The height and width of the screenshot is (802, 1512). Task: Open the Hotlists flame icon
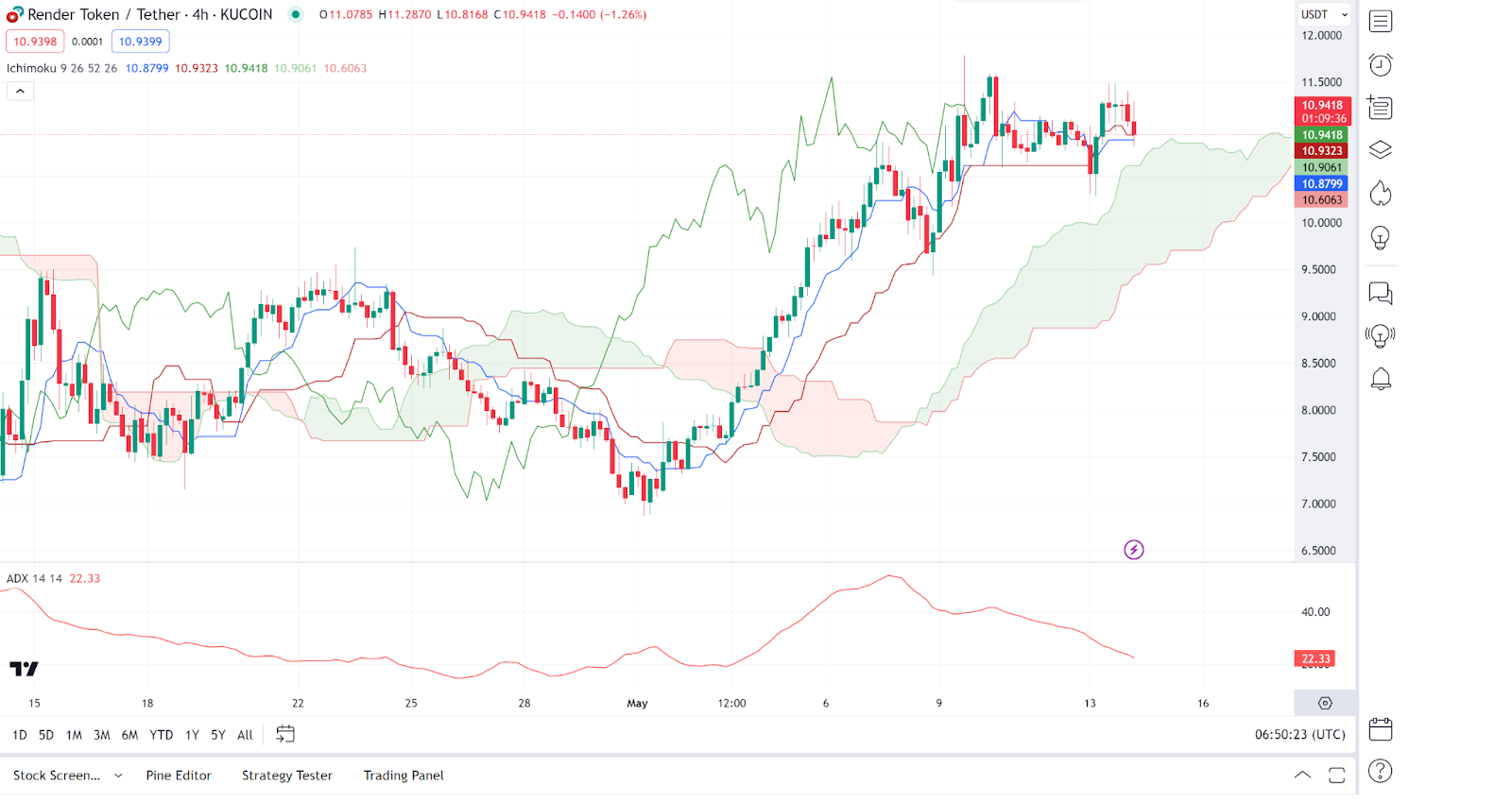coord(1381,194)
